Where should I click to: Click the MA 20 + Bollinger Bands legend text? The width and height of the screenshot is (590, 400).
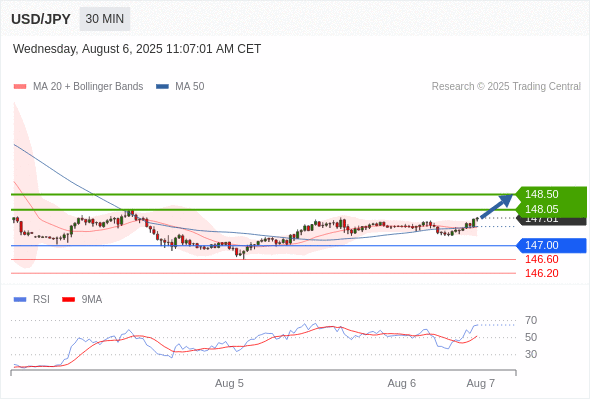pyautogui.click(x=88, y=87)
